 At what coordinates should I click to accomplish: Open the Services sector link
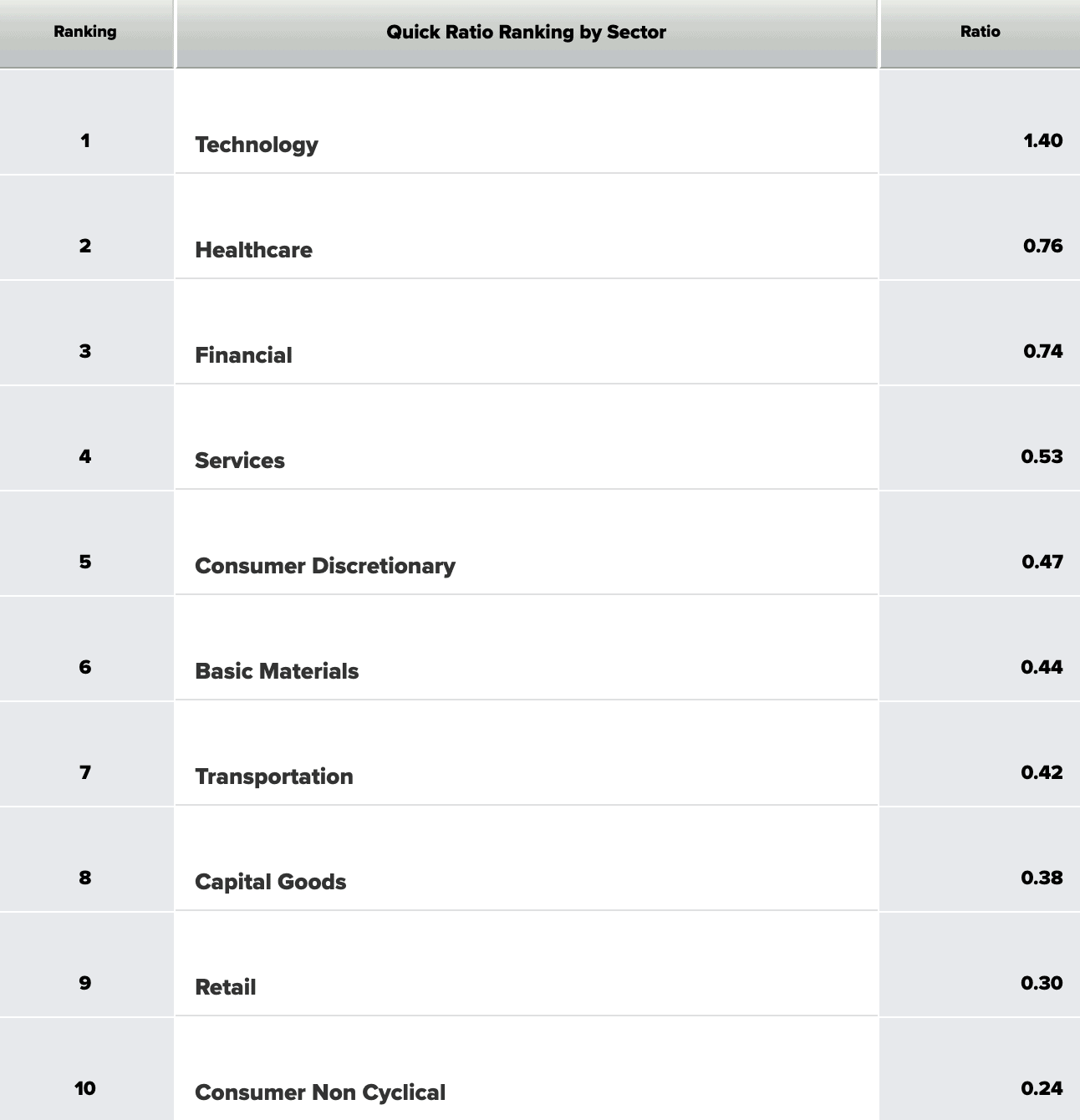(240, 461)
